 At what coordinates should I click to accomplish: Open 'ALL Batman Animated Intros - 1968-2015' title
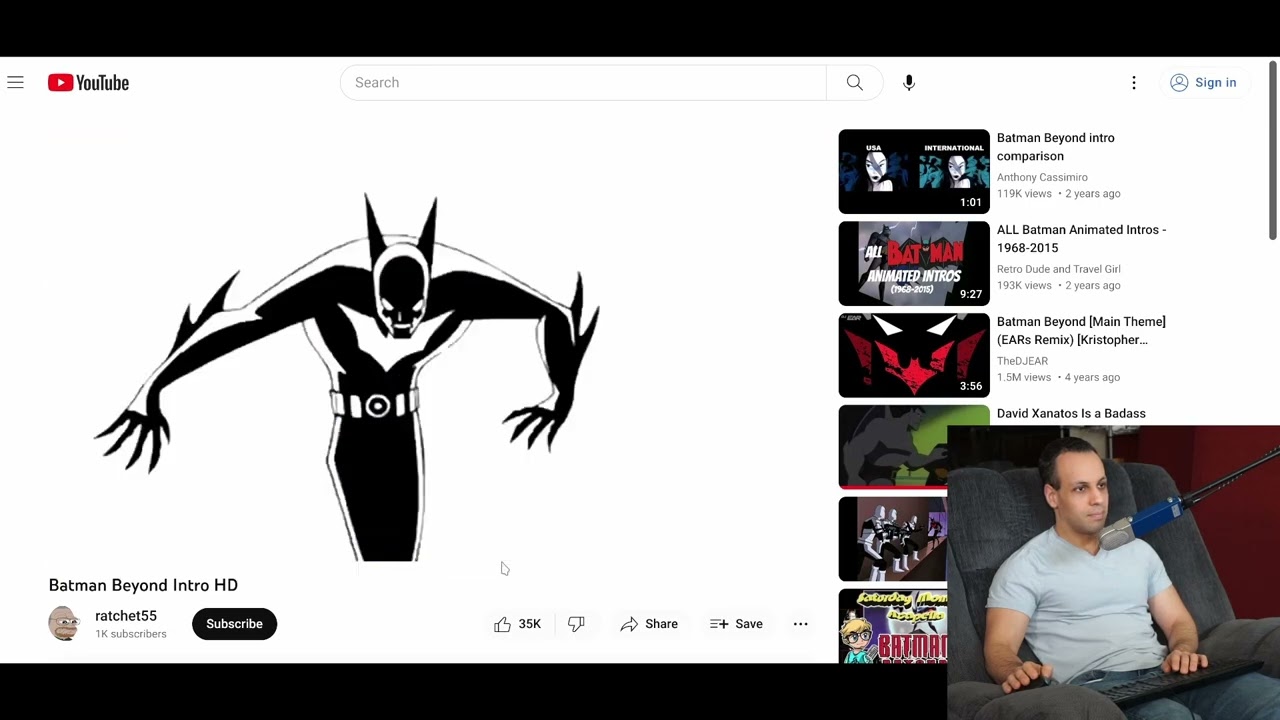click(1081, 239)
